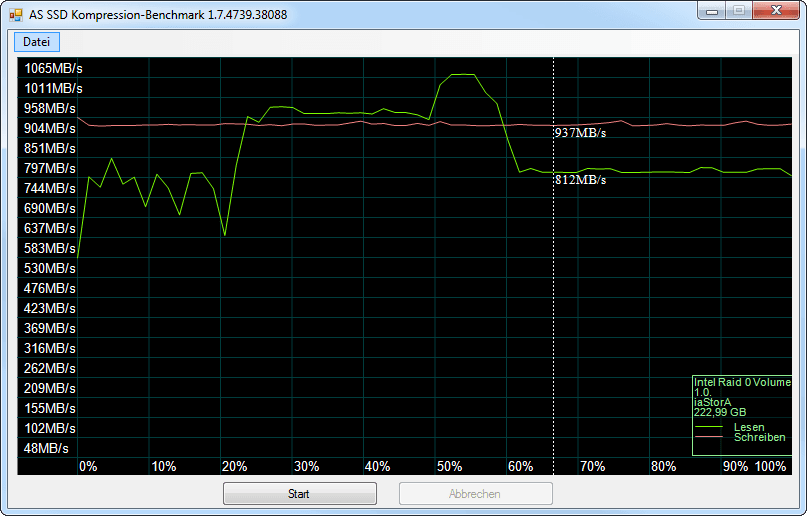Click the AS SSD app icon in title bar
The width and height of the screenshot is (807, 516).
click(16, 15)
